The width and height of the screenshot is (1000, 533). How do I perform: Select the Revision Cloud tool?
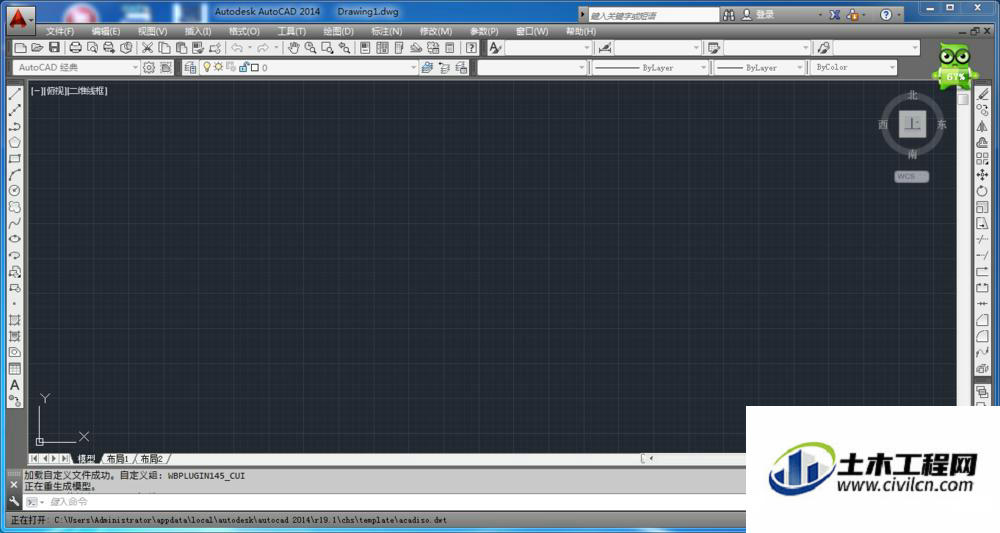click(15, 207)
